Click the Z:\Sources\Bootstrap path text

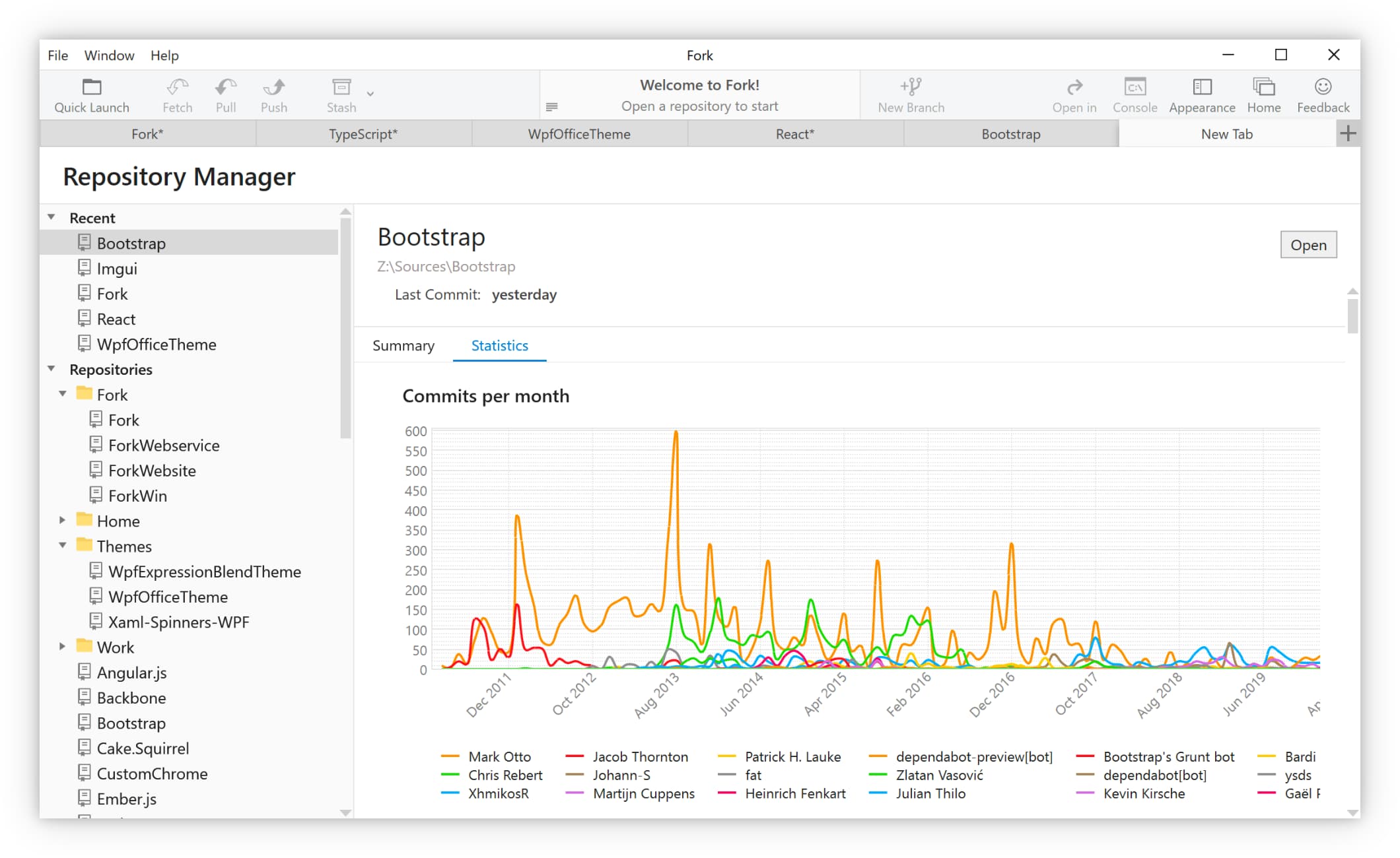click(x=446, y=267)
